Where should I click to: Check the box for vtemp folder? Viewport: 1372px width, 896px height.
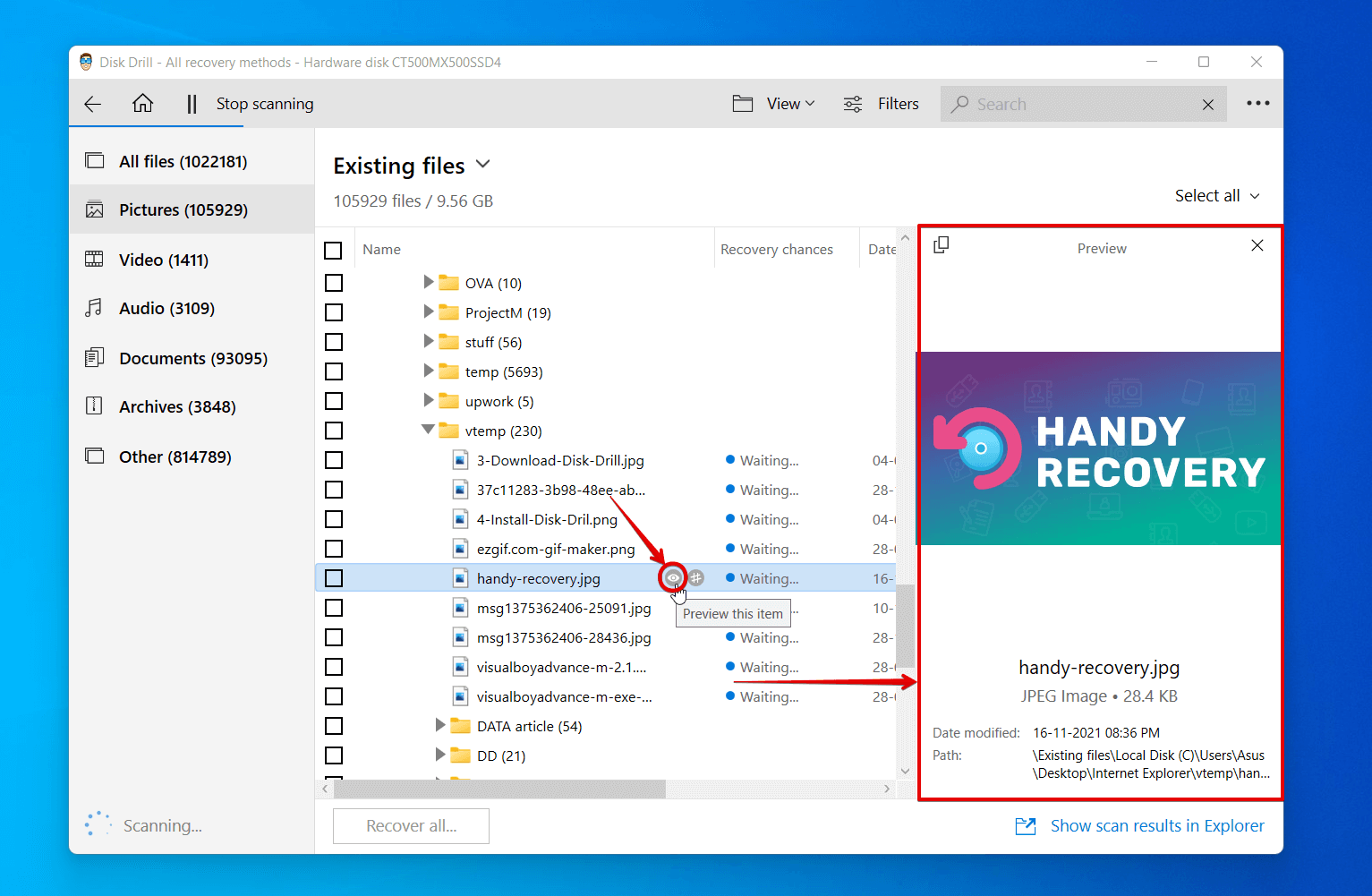click(334, 431)
